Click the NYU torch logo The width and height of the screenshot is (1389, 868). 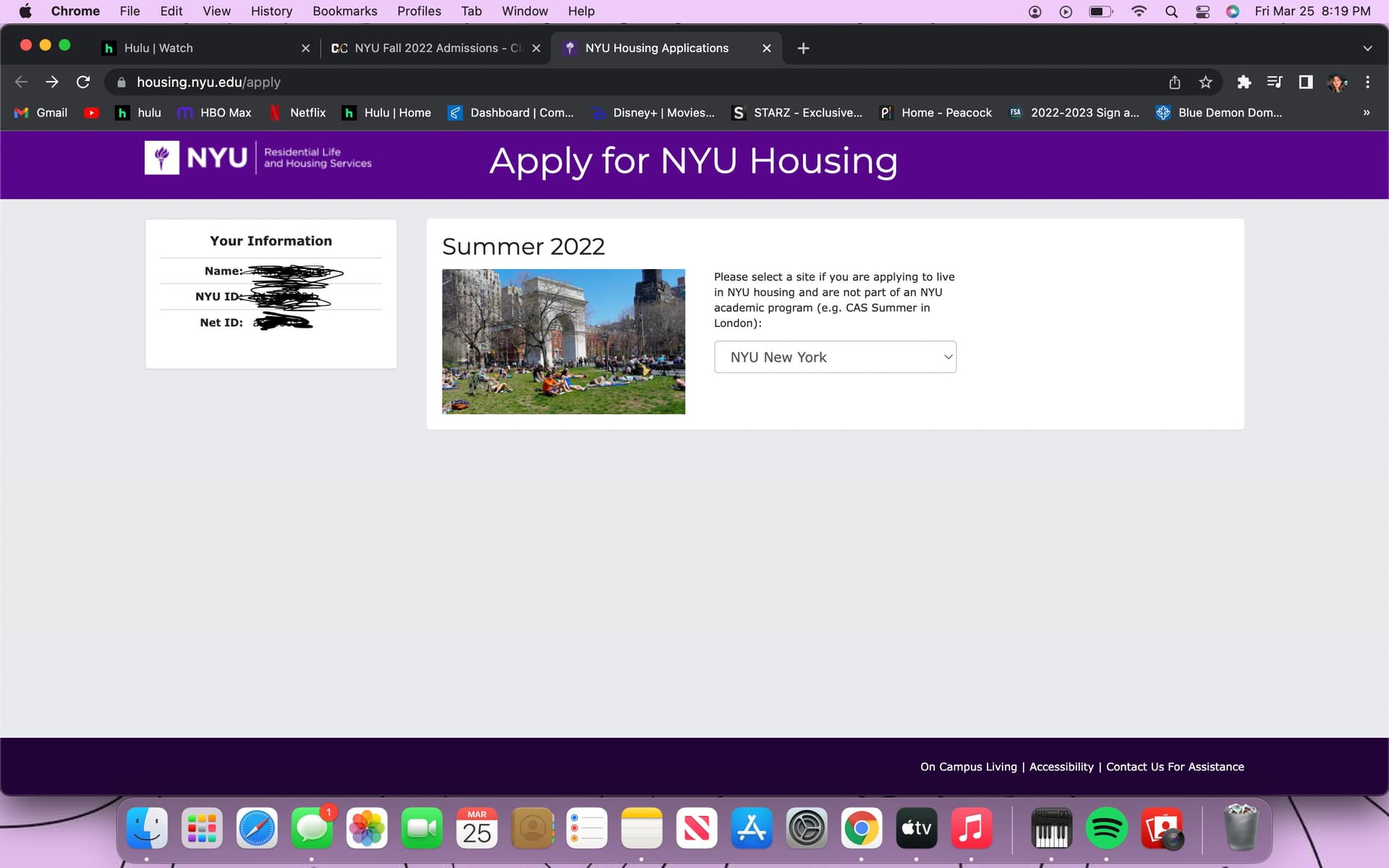162,158
